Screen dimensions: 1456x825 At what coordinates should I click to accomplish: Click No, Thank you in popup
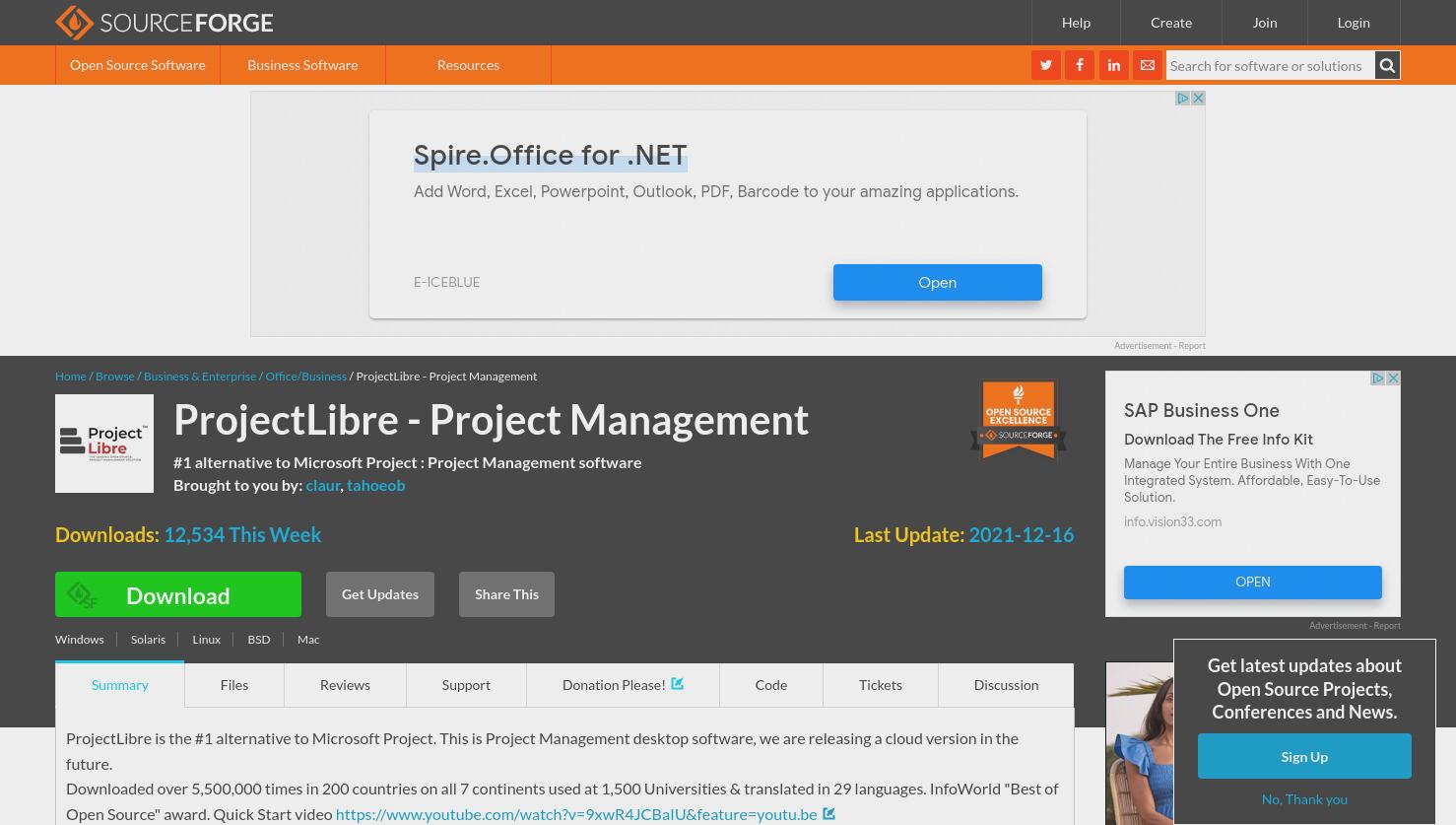[x=1304, y=799]
